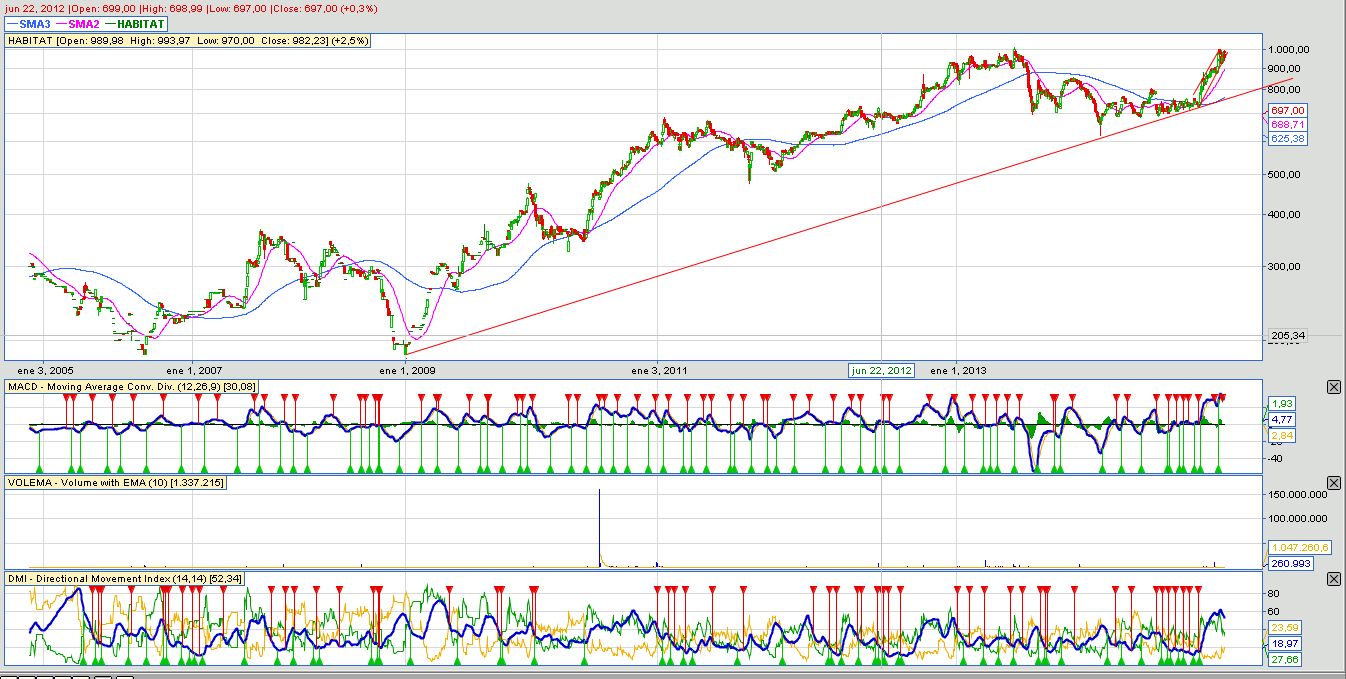Click the HABITAT legend entry
The image size is (1346, 679).
tap(139, 24)
